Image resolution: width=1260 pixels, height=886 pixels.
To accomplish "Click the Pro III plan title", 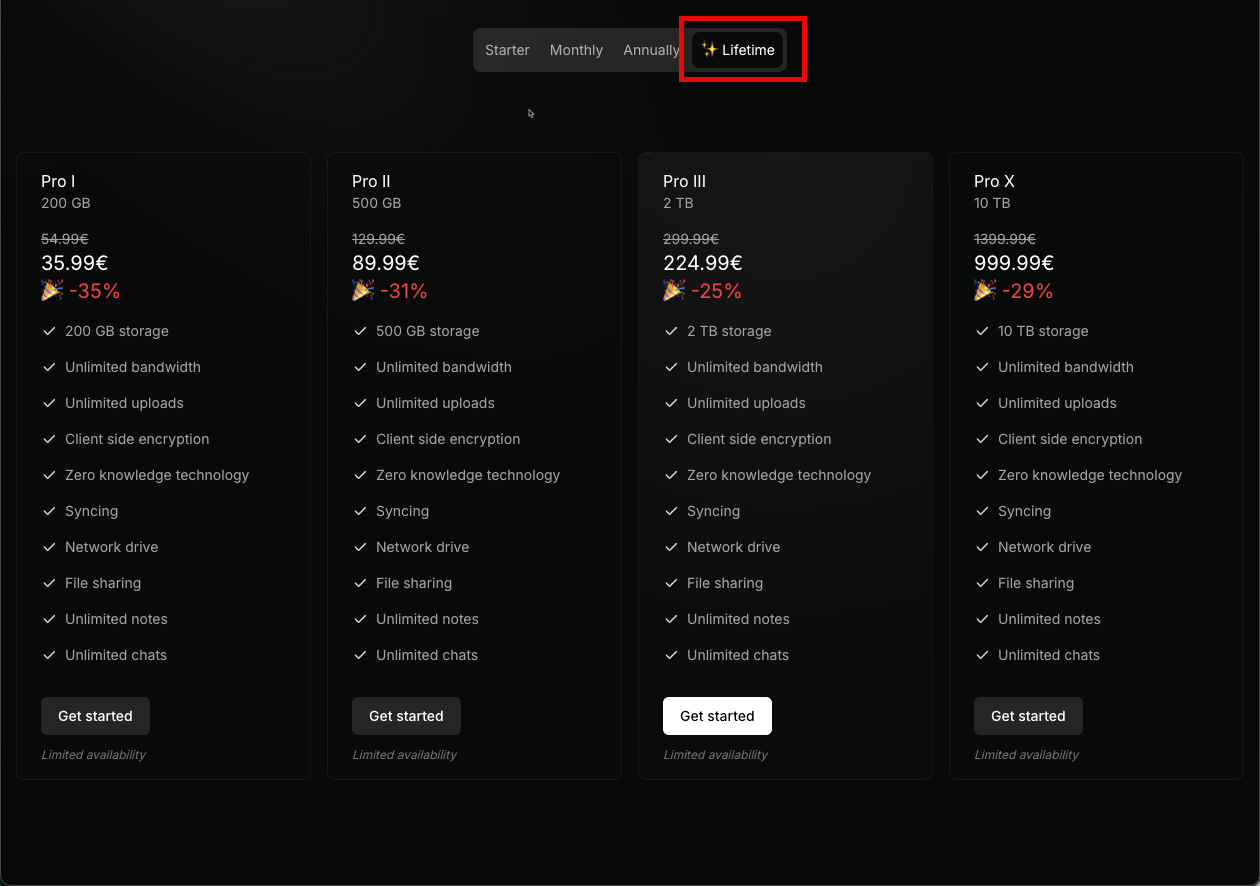I will click(x=684, y=181).
